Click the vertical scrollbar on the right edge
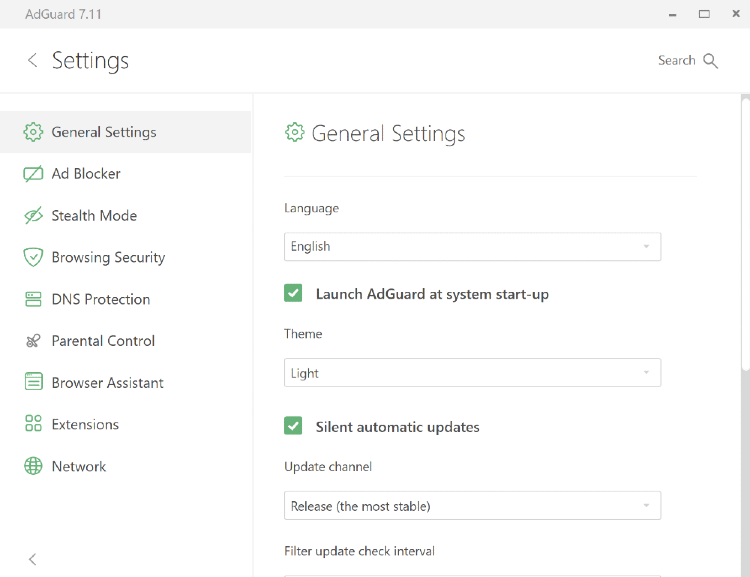 pos(745,234)
